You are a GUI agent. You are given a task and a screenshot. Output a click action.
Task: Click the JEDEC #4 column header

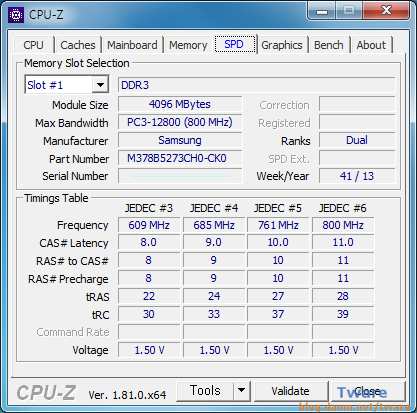214,208
